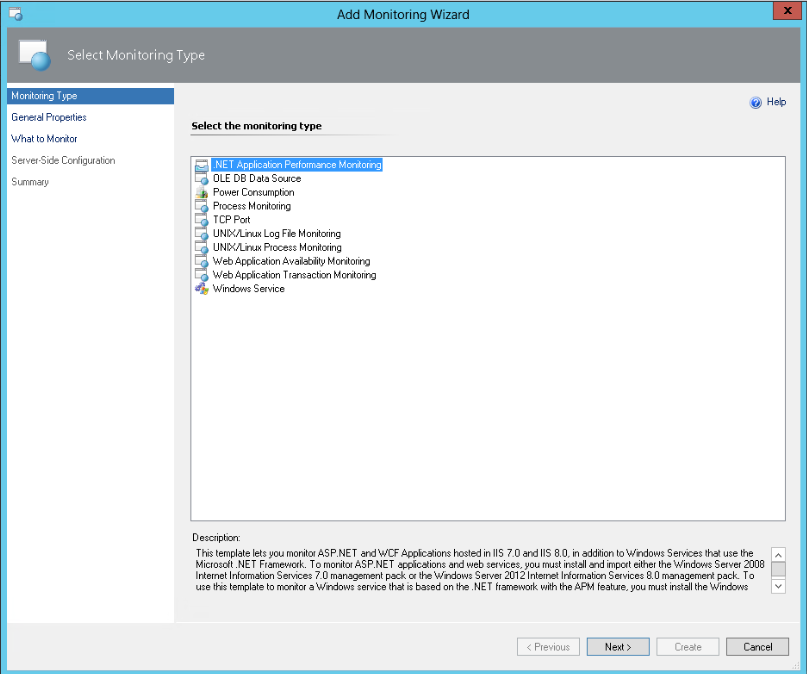Click the Windows Service gear icon

click(x=202, y=289)
